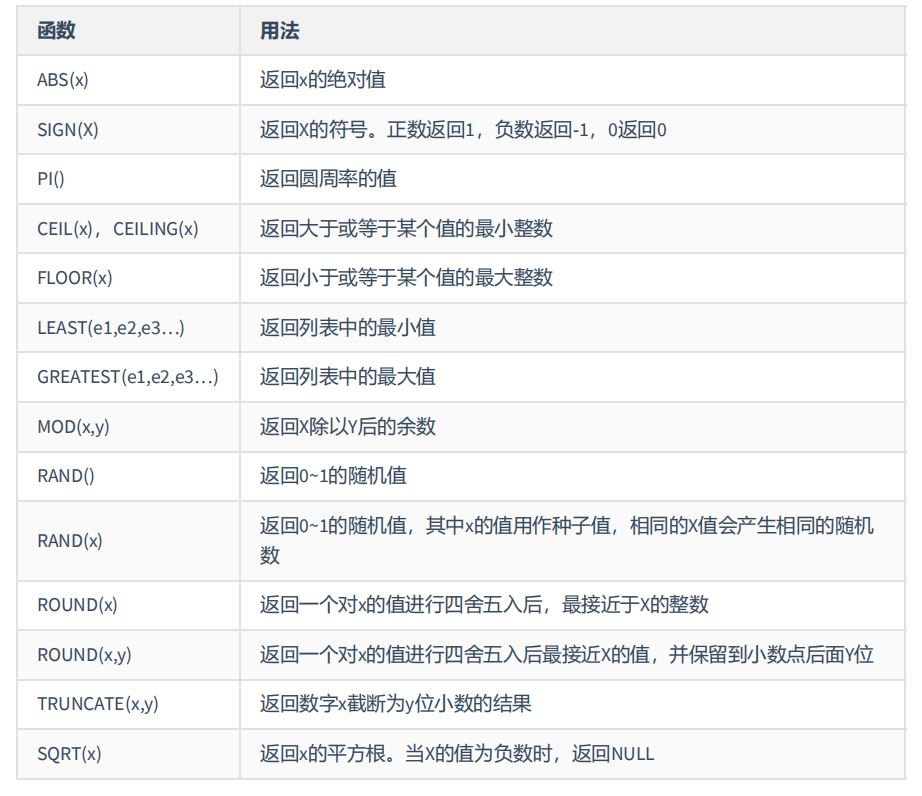Screen dimensions: 922x796
Task: Click the 返回0~1的随机值 description for RAND()
Action: click(x=333, y=476)
